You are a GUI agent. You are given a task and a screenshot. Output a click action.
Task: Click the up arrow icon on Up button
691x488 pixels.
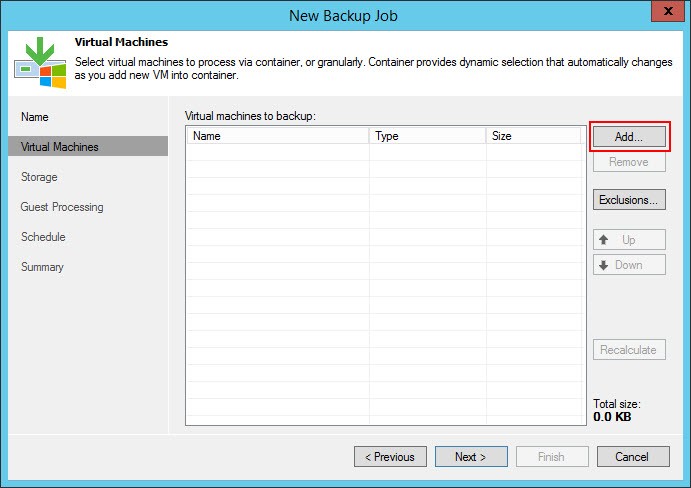coord(604,239)
